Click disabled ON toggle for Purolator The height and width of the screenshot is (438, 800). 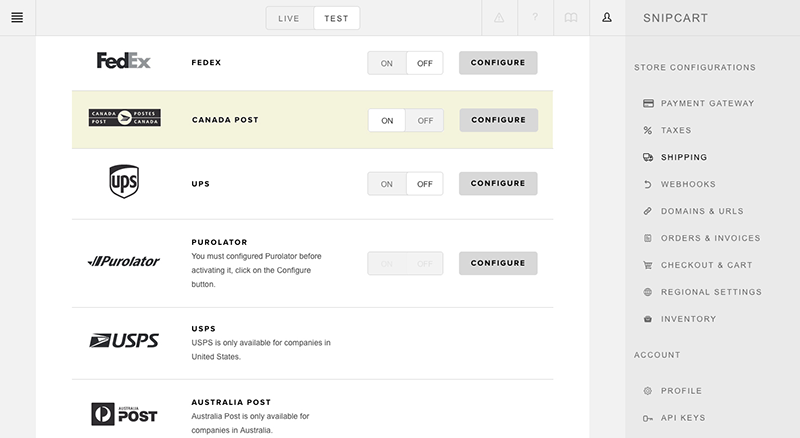(x=387, y=263)
